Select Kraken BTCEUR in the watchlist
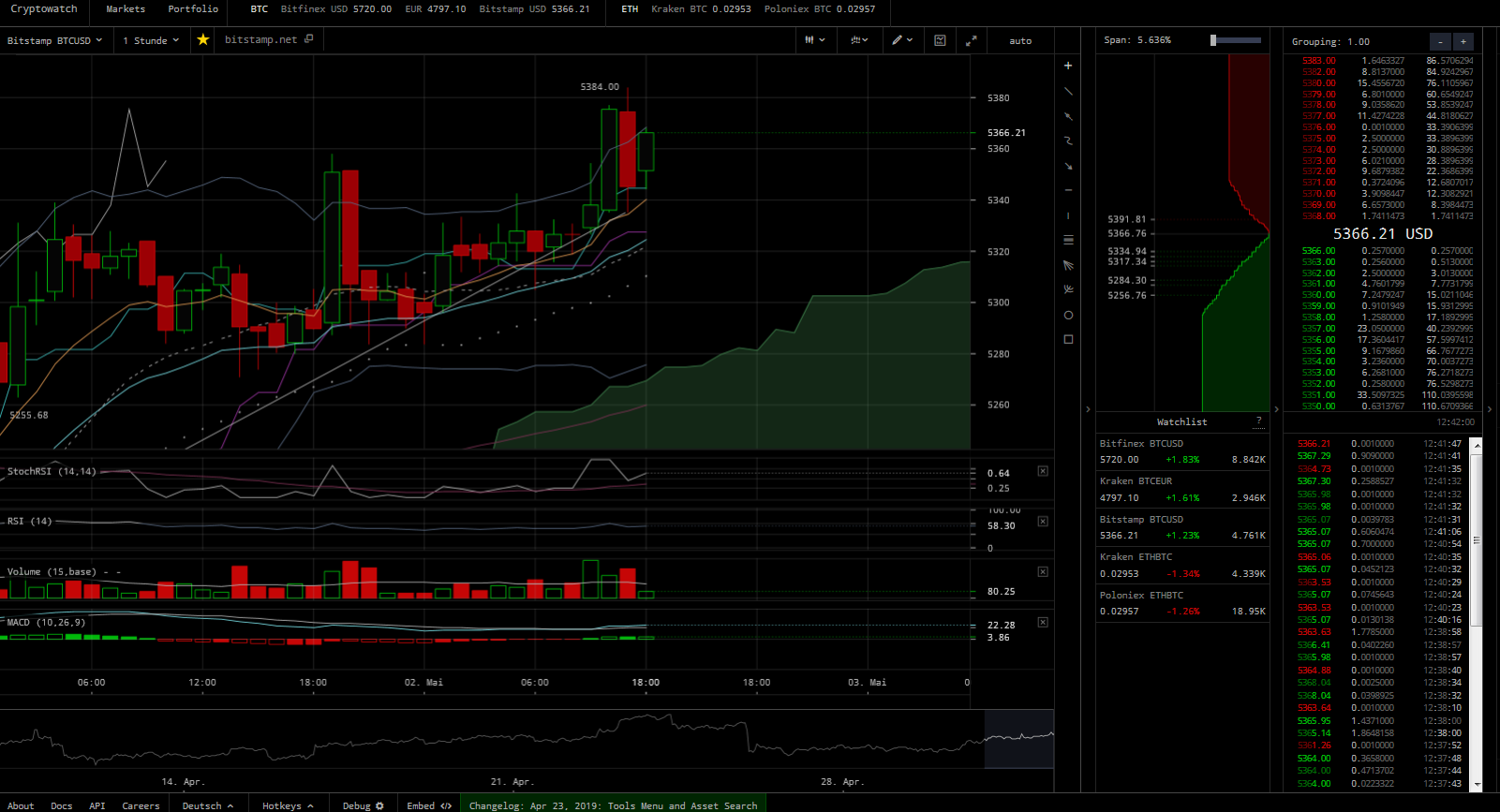1500x812 pixels. (1182, 489)
